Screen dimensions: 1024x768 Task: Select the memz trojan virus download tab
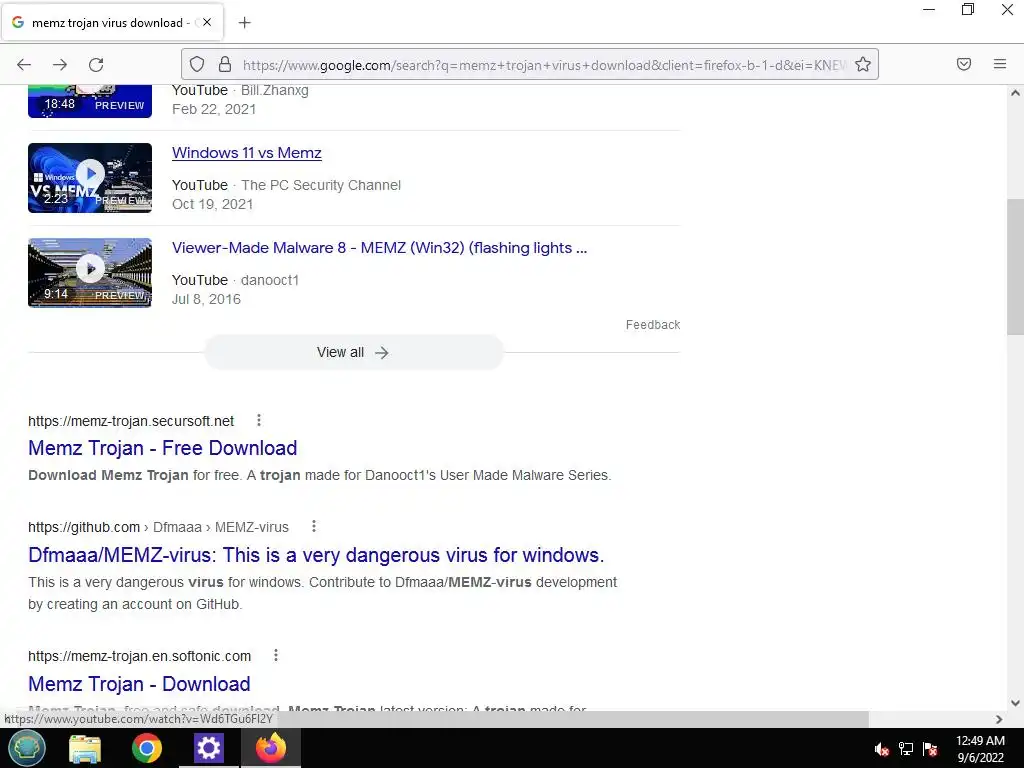click(113, 23)
